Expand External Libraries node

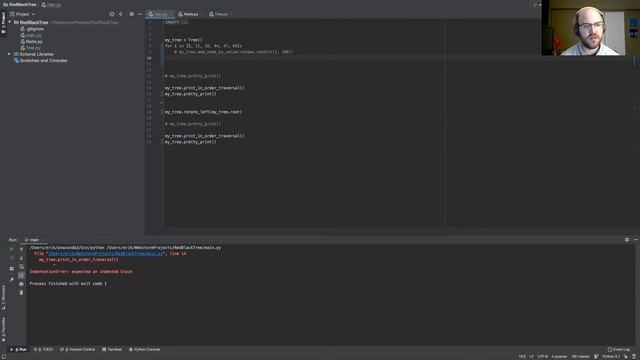[x=9, y=54]
